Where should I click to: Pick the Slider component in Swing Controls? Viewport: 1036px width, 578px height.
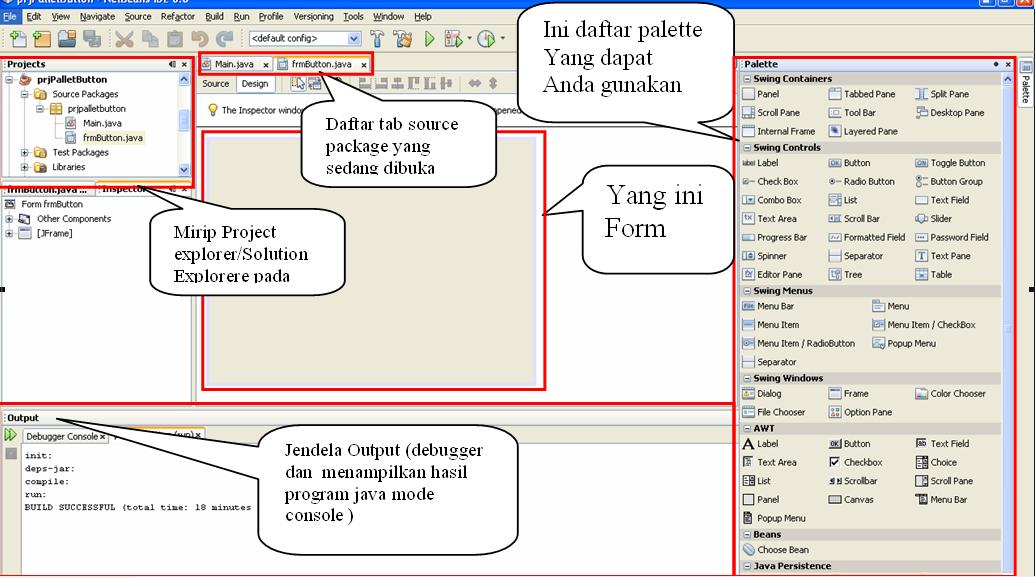pos(934,219)
